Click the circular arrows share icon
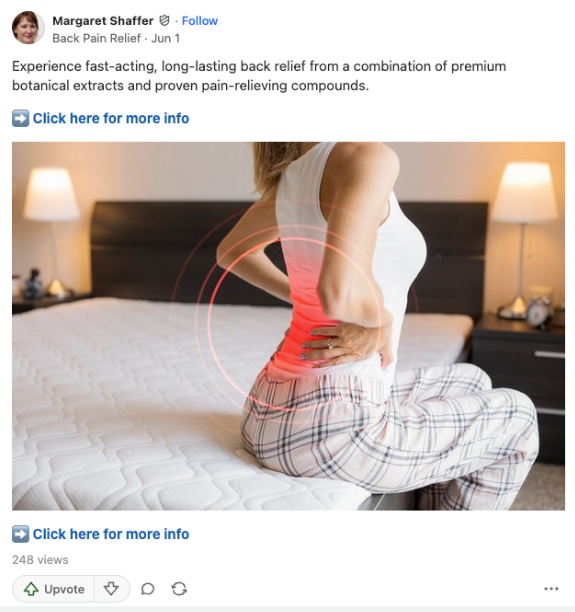The width and height of the screenshot is (575, 612). 179,589
